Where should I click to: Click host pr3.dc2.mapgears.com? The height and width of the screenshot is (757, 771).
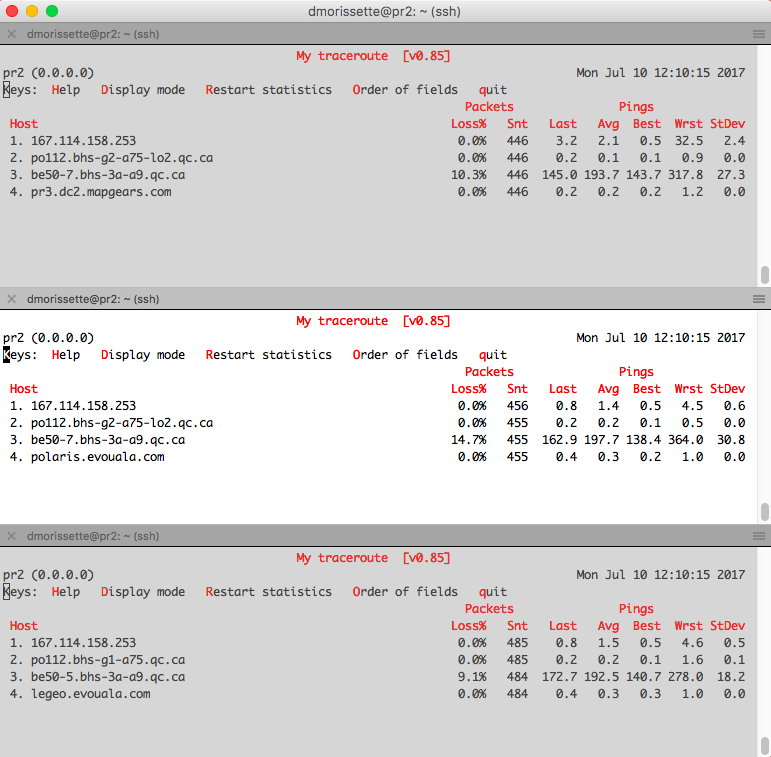point(101,192)
